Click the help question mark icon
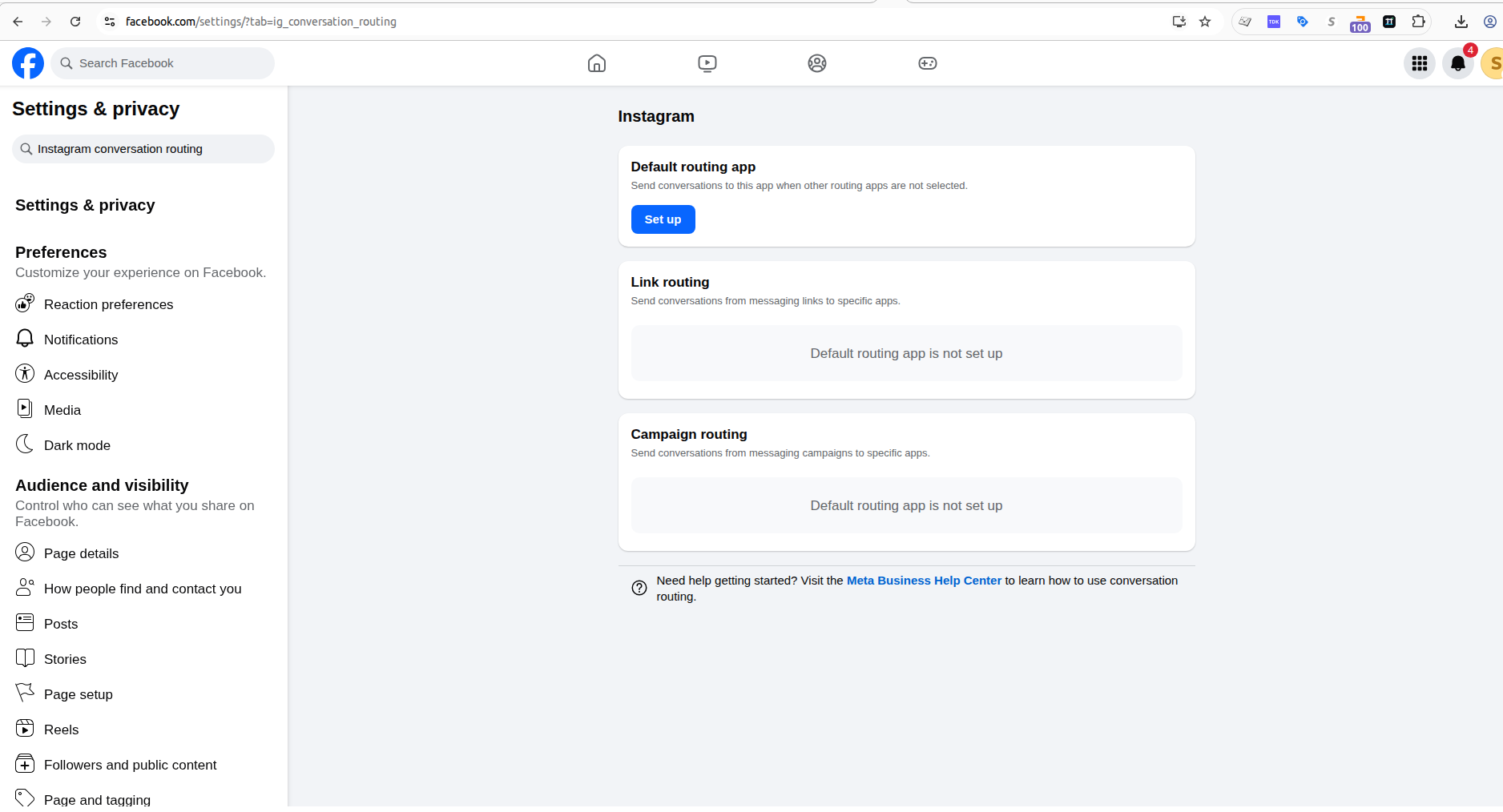The height and width of the screenshot is (812, 1503). click(x=639, y=588)
